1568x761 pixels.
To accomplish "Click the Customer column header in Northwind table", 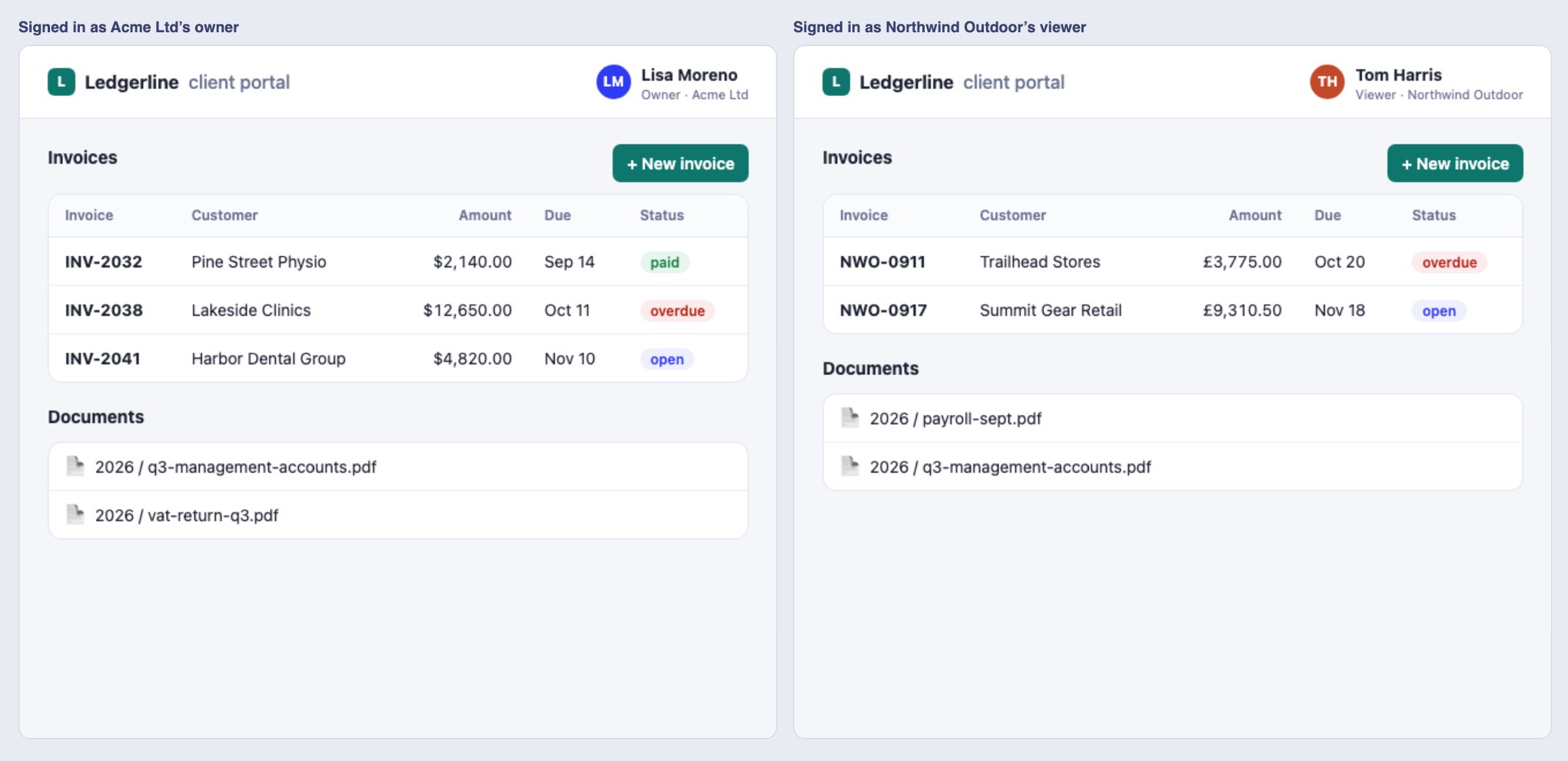I will (1012, 215).
